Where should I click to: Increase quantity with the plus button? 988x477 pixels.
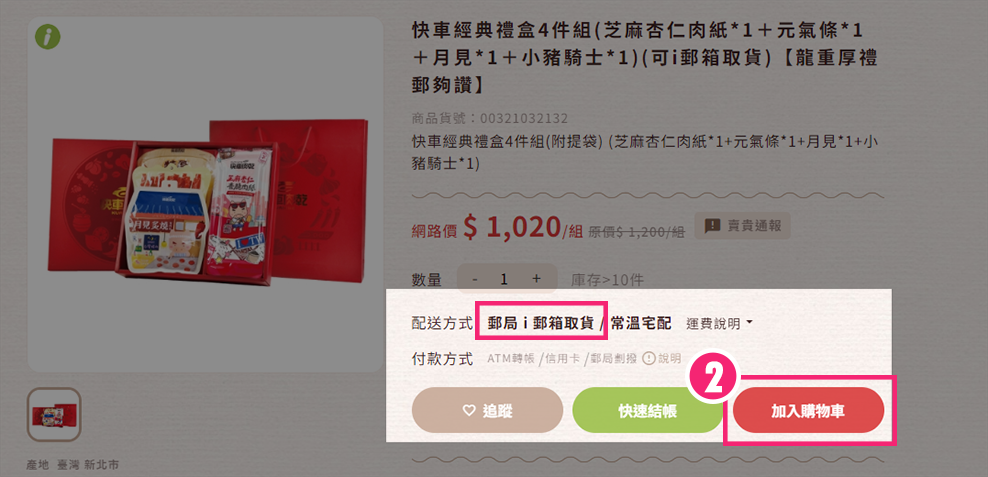pyautogui.click(x=536, y=279)
